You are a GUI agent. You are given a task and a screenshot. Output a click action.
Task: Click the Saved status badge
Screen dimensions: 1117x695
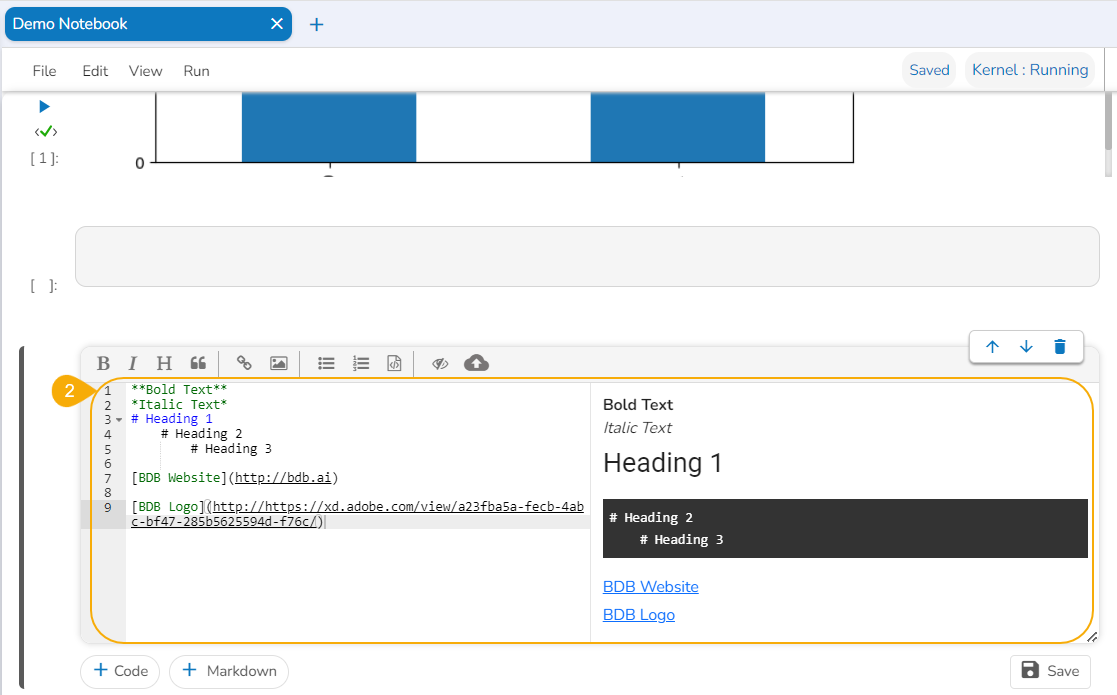[x=929, y=70]
